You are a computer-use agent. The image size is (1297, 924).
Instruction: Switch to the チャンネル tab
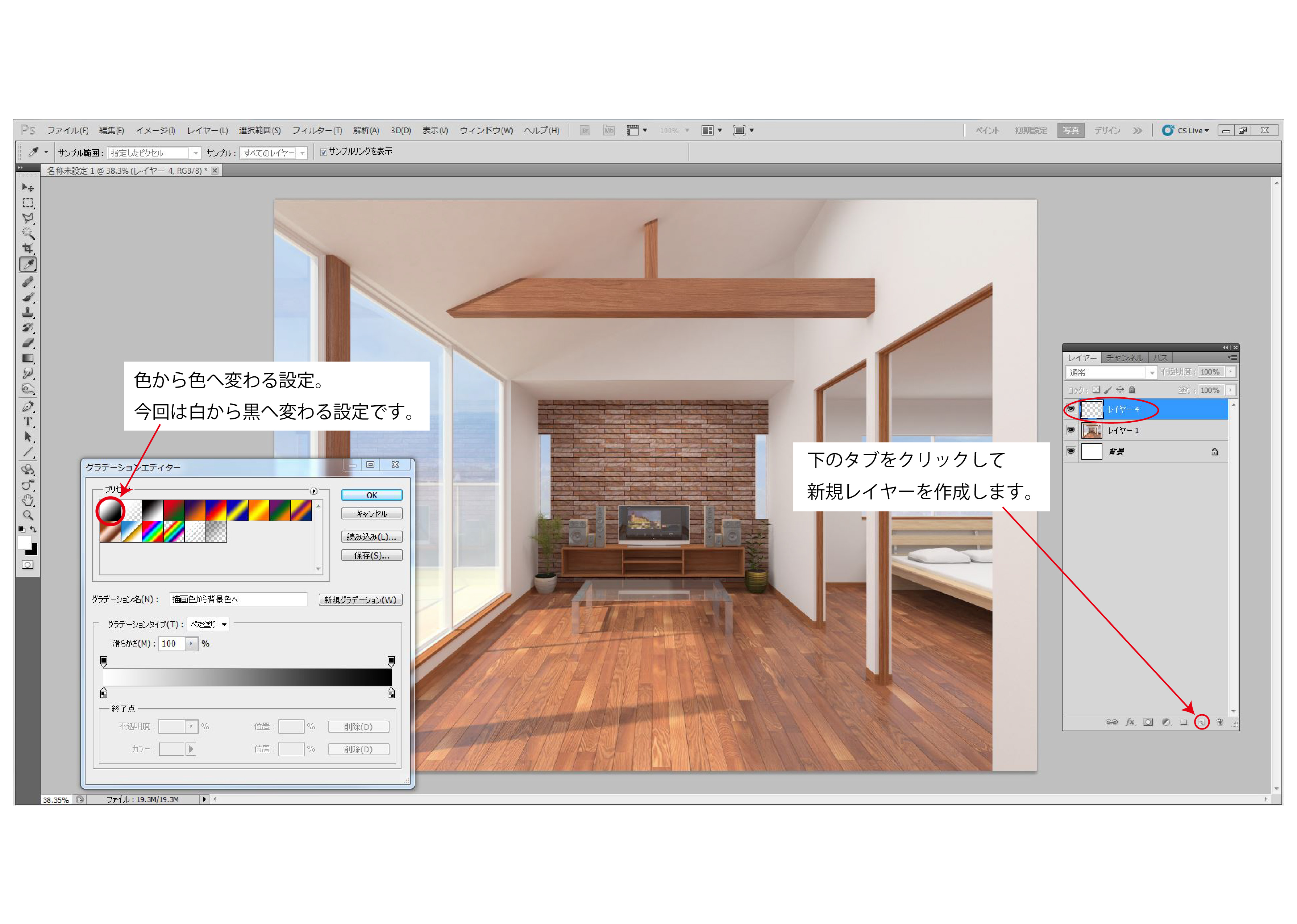point(1124,358)
